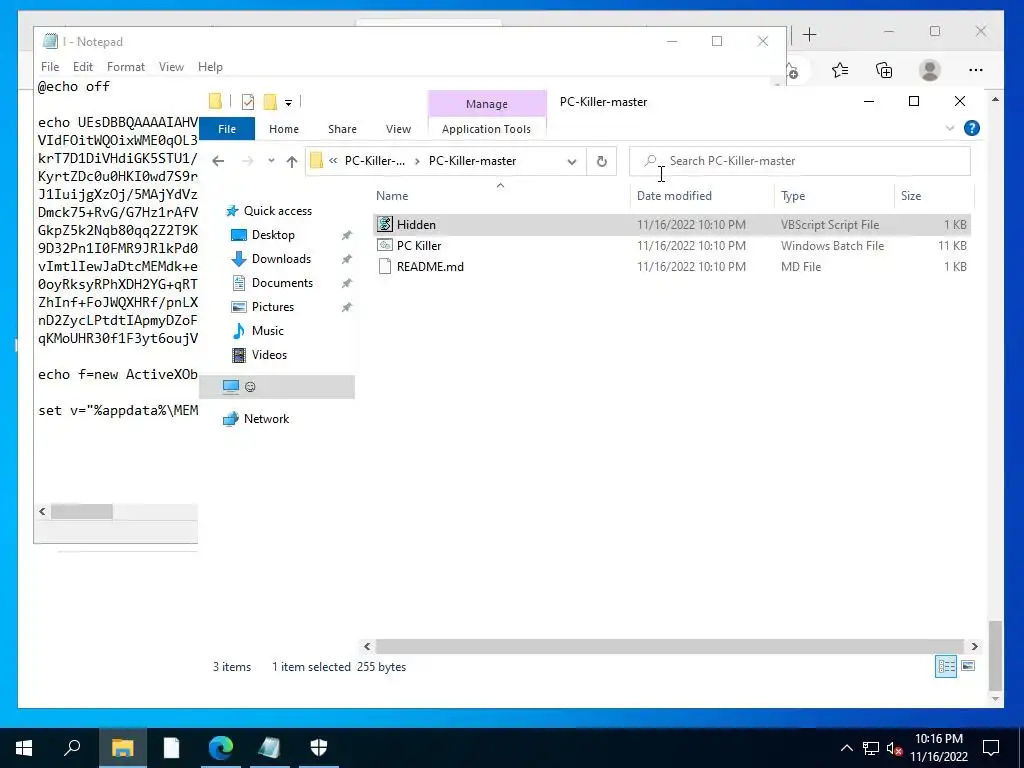Image resolution: width=1024 pixels, height=768 pixels.
Task: Open Videos folder in sidebar
Action: [269, 355]
